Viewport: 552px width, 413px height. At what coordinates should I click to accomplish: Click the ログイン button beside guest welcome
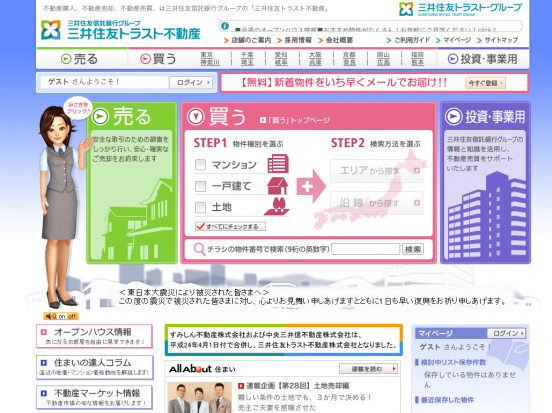[191, 82]
